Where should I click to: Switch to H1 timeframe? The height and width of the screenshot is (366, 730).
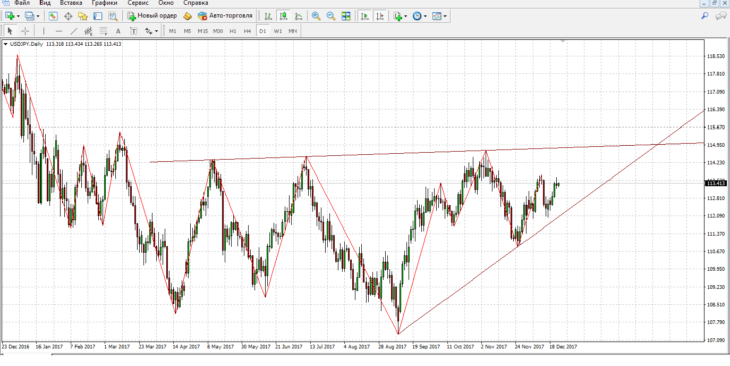pos(233,31)
